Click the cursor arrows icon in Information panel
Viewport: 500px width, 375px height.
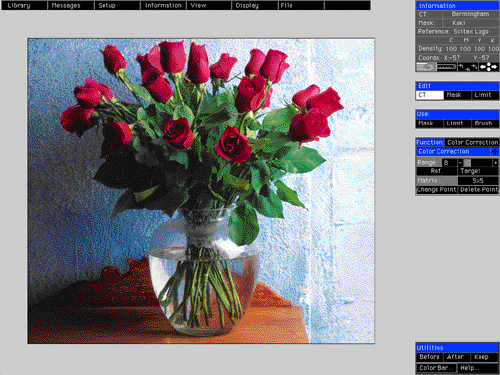tap(468, 67)
